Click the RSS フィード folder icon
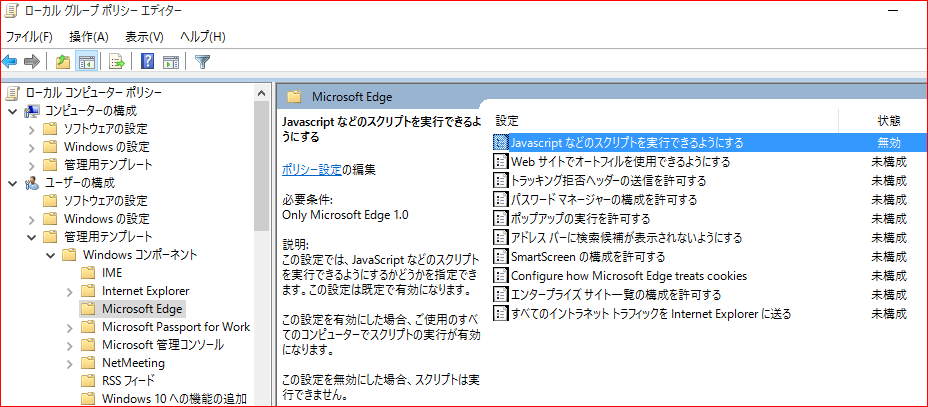This screenshot has height=407, width=928. click(88, 380)
